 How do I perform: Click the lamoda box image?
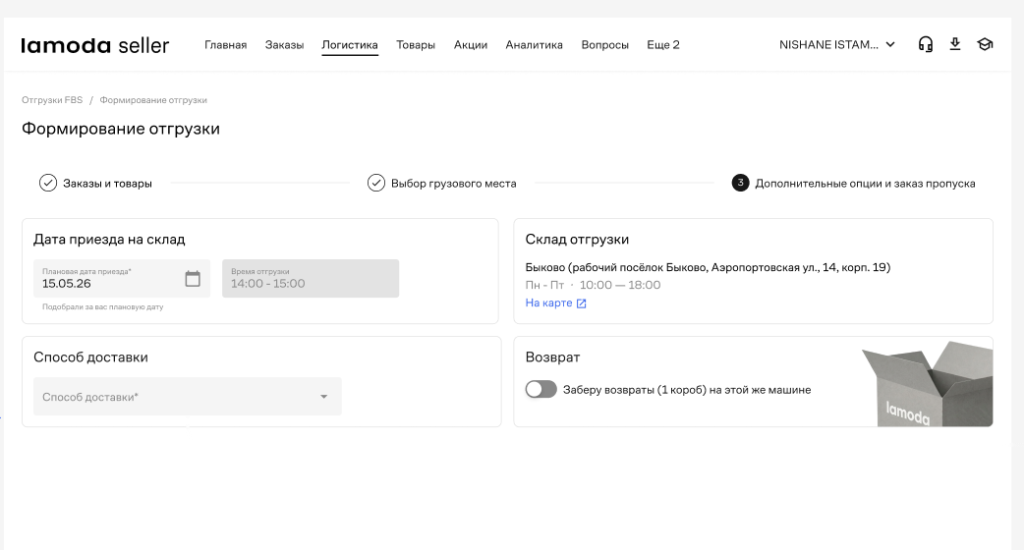coord(927,384)
